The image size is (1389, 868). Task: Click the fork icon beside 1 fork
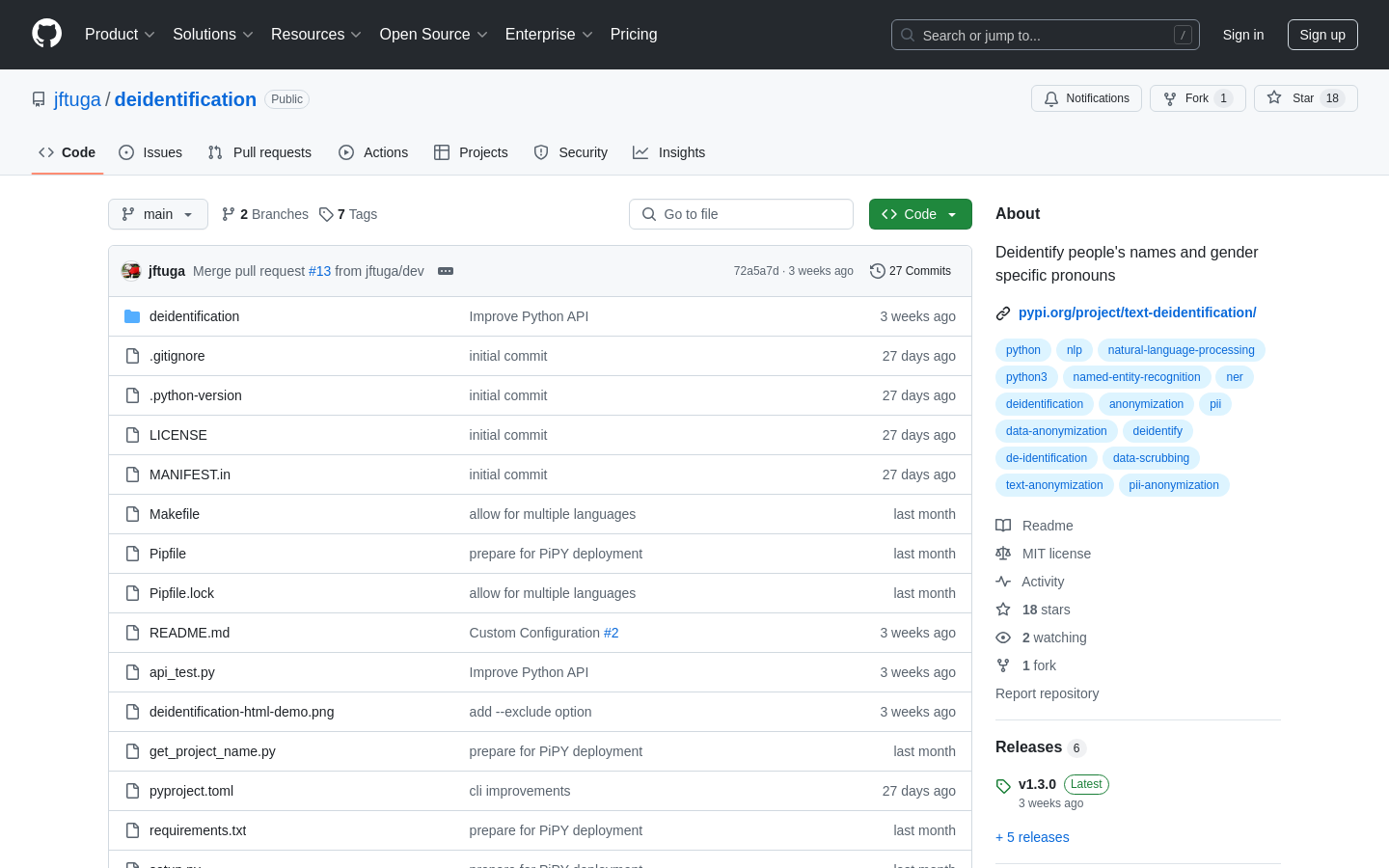(x=1003, y=665)
